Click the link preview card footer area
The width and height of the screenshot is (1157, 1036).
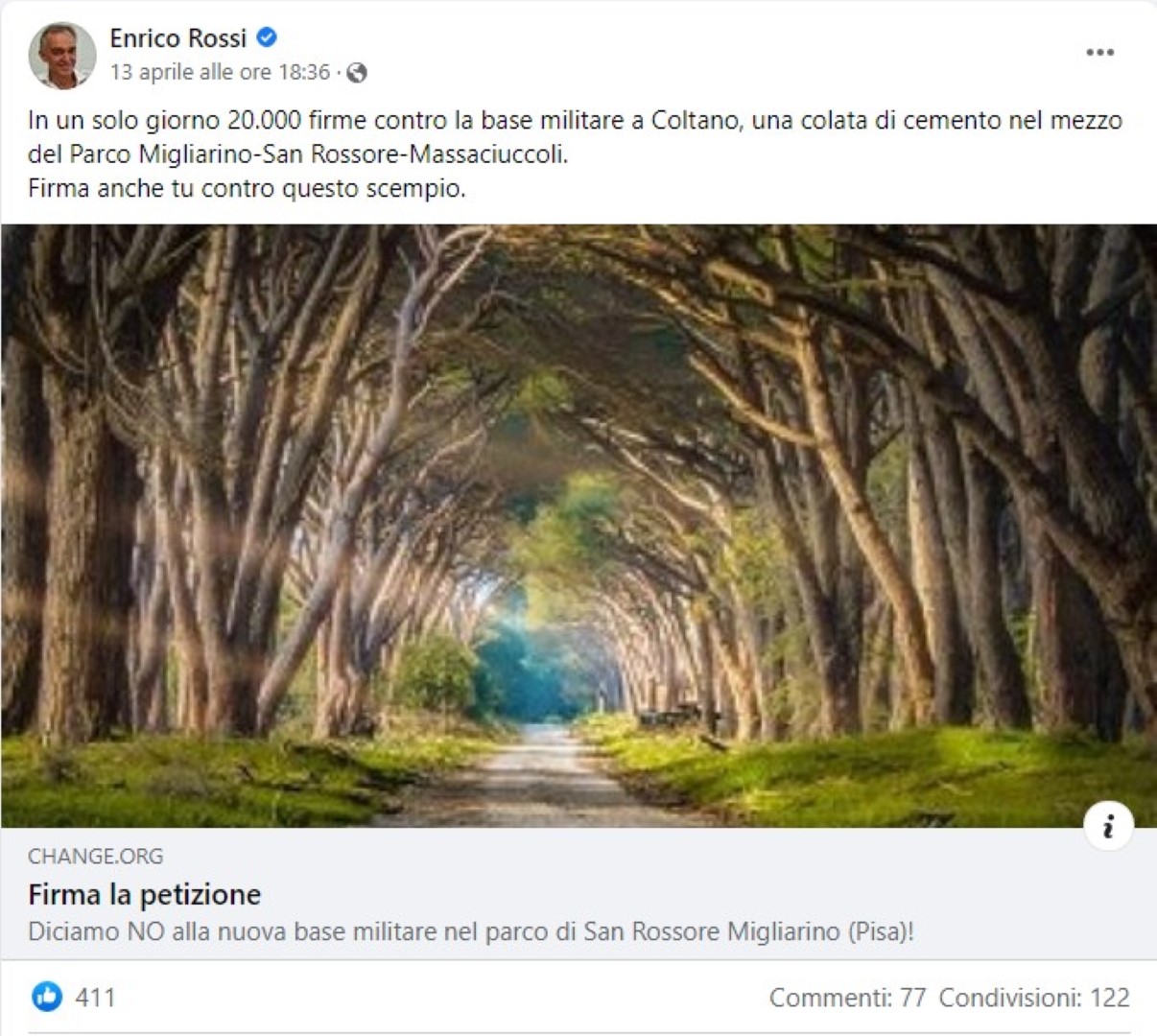tap(578, 894)
